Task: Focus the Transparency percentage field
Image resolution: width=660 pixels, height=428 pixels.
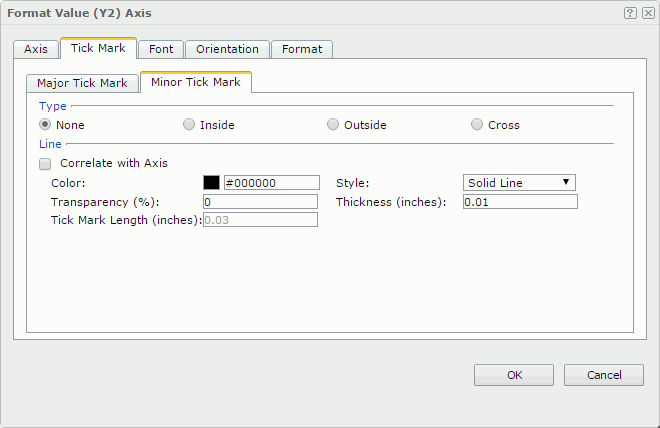Action: (x=260, y=201)
